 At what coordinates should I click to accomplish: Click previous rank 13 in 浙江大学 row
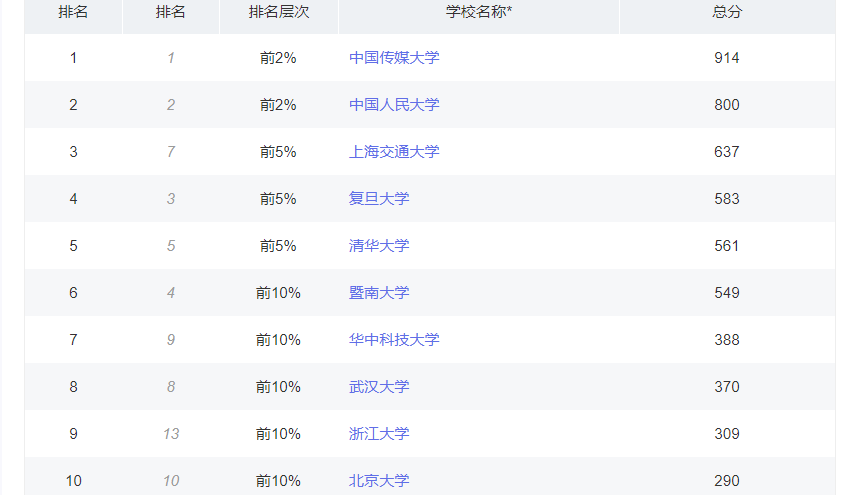click(x=171, y=434)
